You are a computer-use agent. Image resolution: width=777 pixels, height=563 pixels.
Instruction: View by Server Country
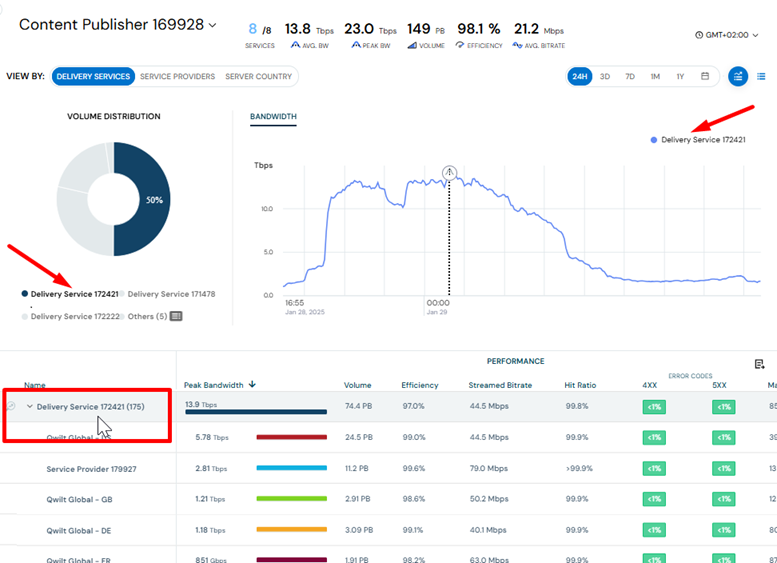point(258,76)
